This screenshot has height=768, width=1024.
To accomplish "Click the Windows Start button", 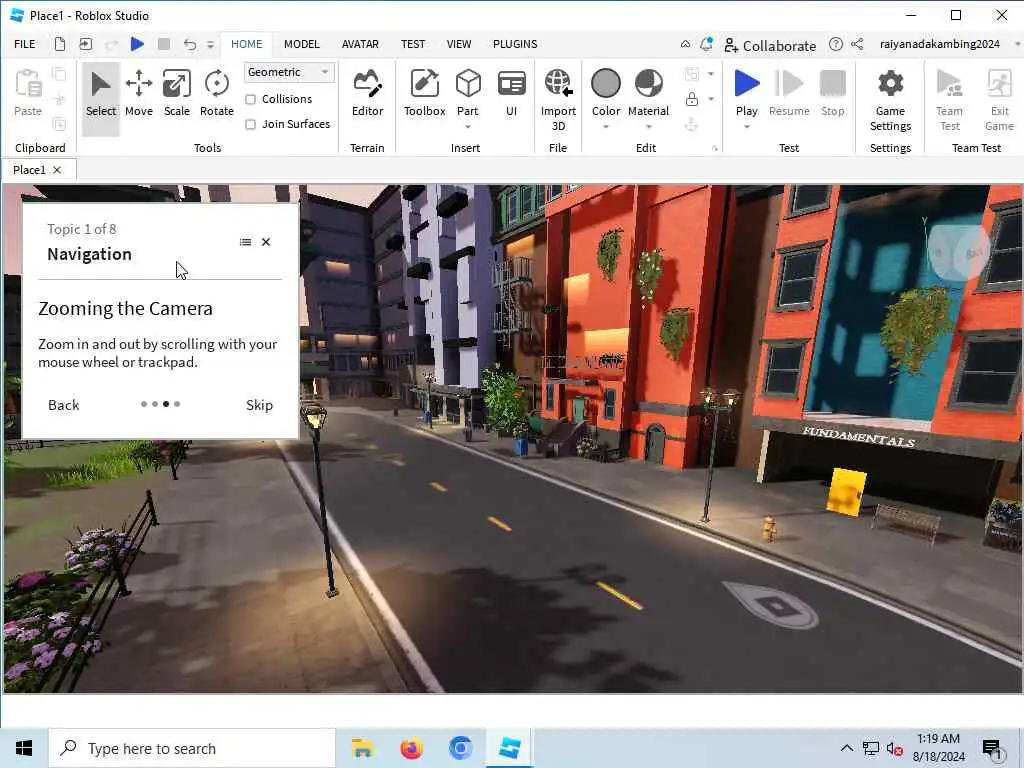I will [24, 748].
